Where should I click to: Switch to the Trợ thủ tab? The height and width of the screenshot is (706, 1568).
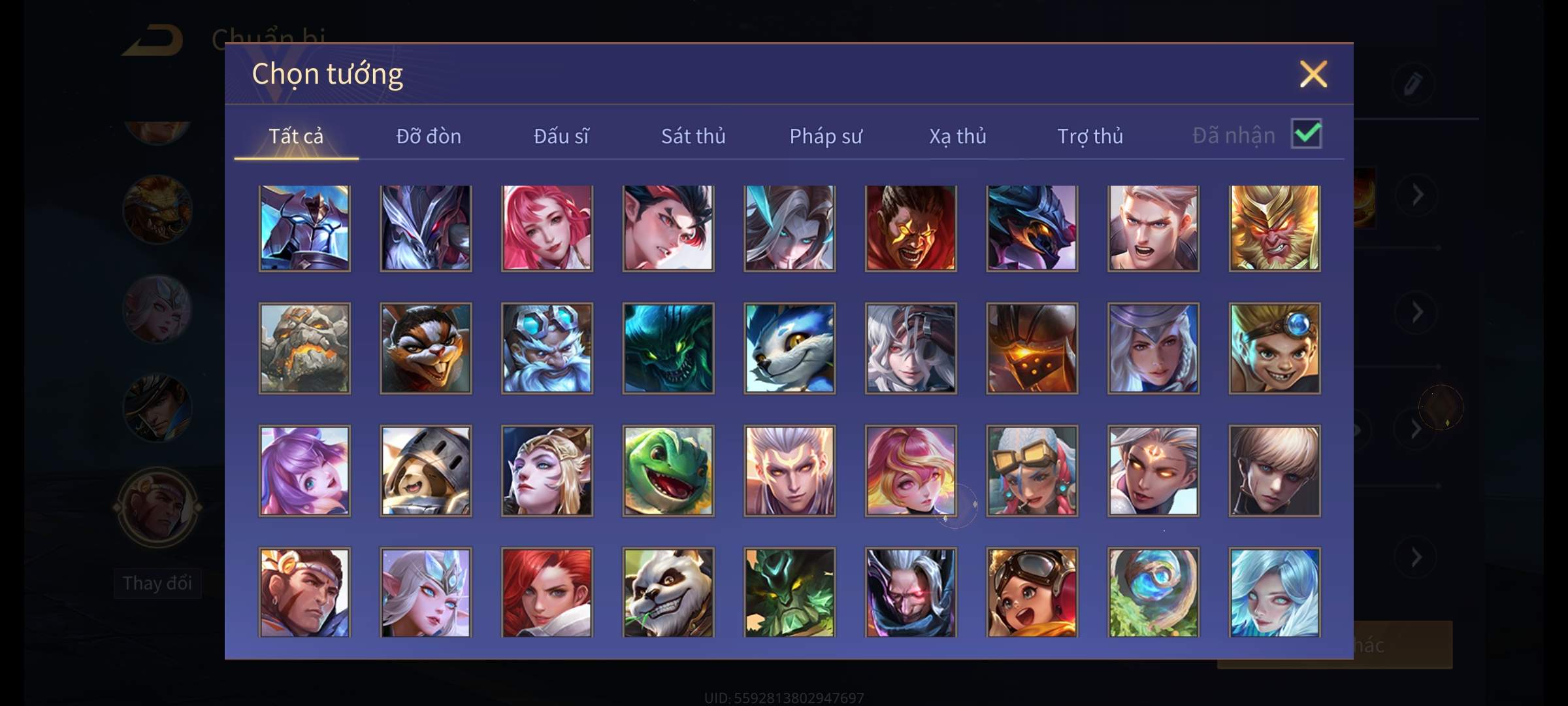click(1090, 136)
